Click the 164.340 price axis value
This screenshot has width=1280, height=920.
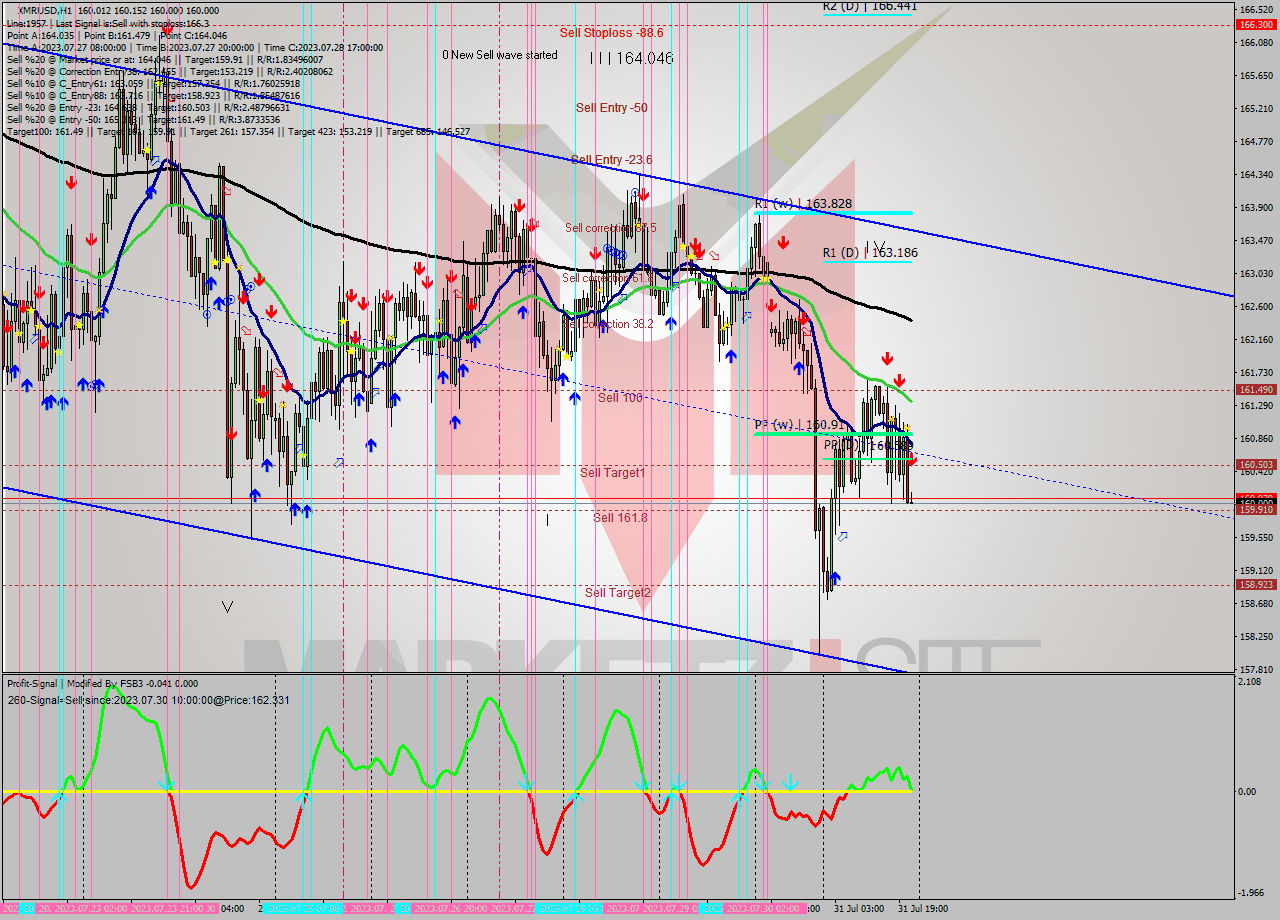pyautogui.click(x=1254, y=174)
